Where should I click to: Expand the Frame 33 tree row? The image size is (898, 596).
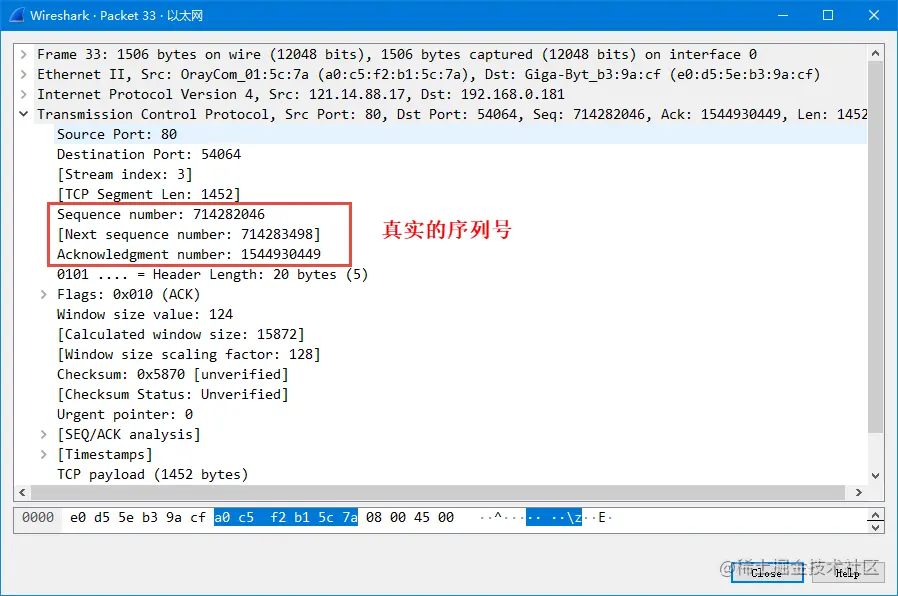click(x=23, y=54)
